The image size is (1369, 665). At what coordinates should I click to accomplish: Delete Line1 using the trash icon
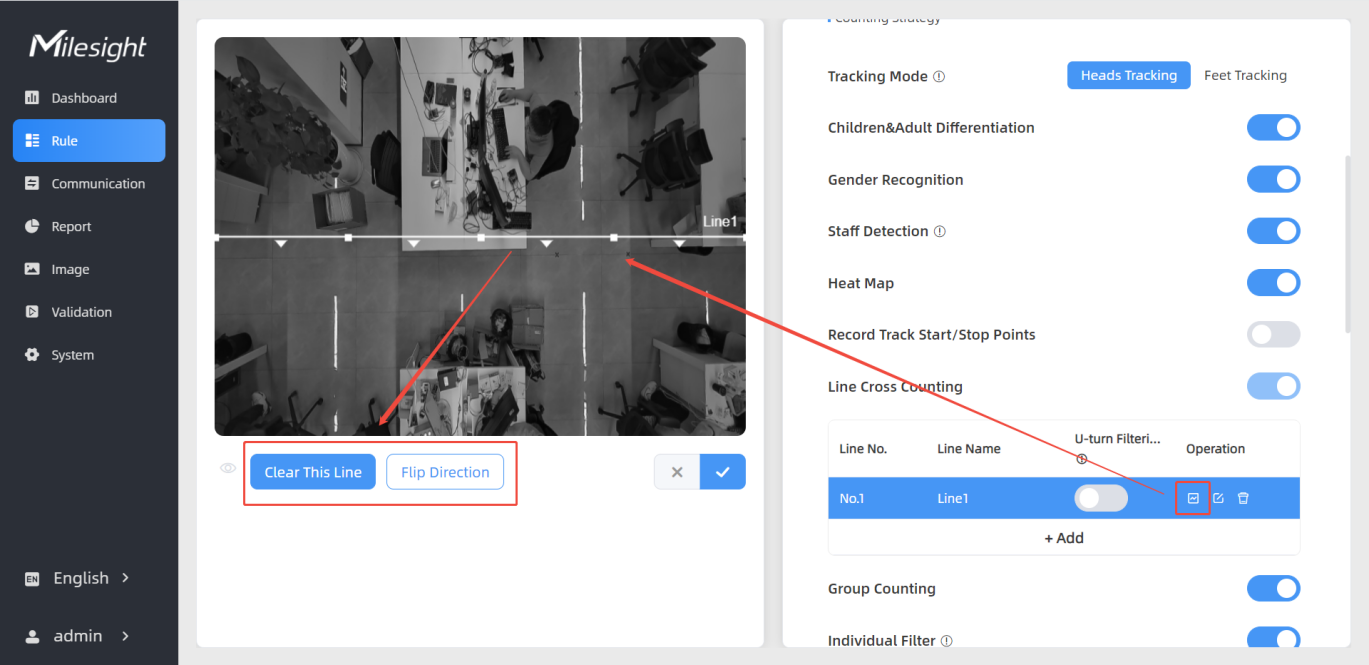1243,498
